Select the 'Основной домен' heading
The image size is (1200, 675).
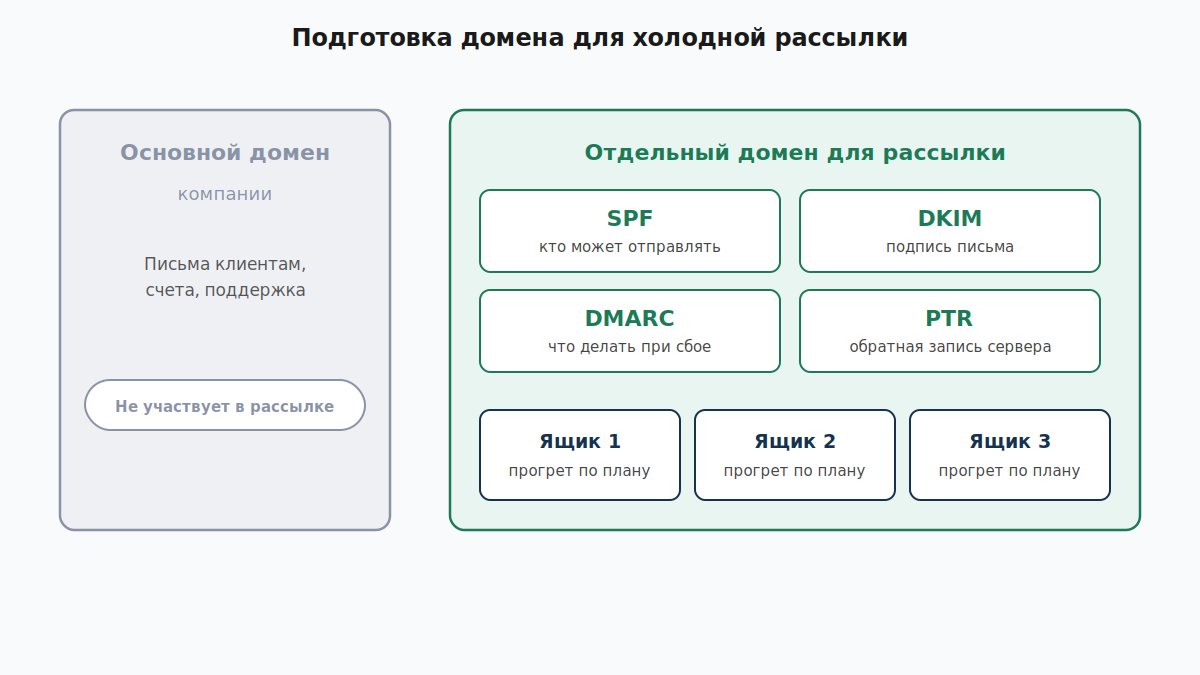tap(225, 153)
